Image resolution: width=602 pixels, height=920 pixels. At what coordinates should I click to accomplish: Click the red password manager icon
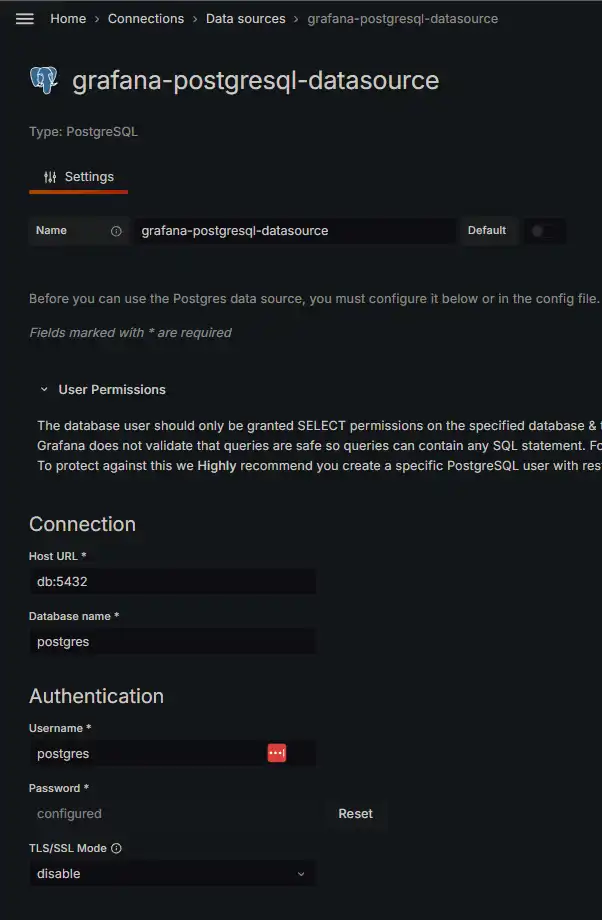pos(276,753)
